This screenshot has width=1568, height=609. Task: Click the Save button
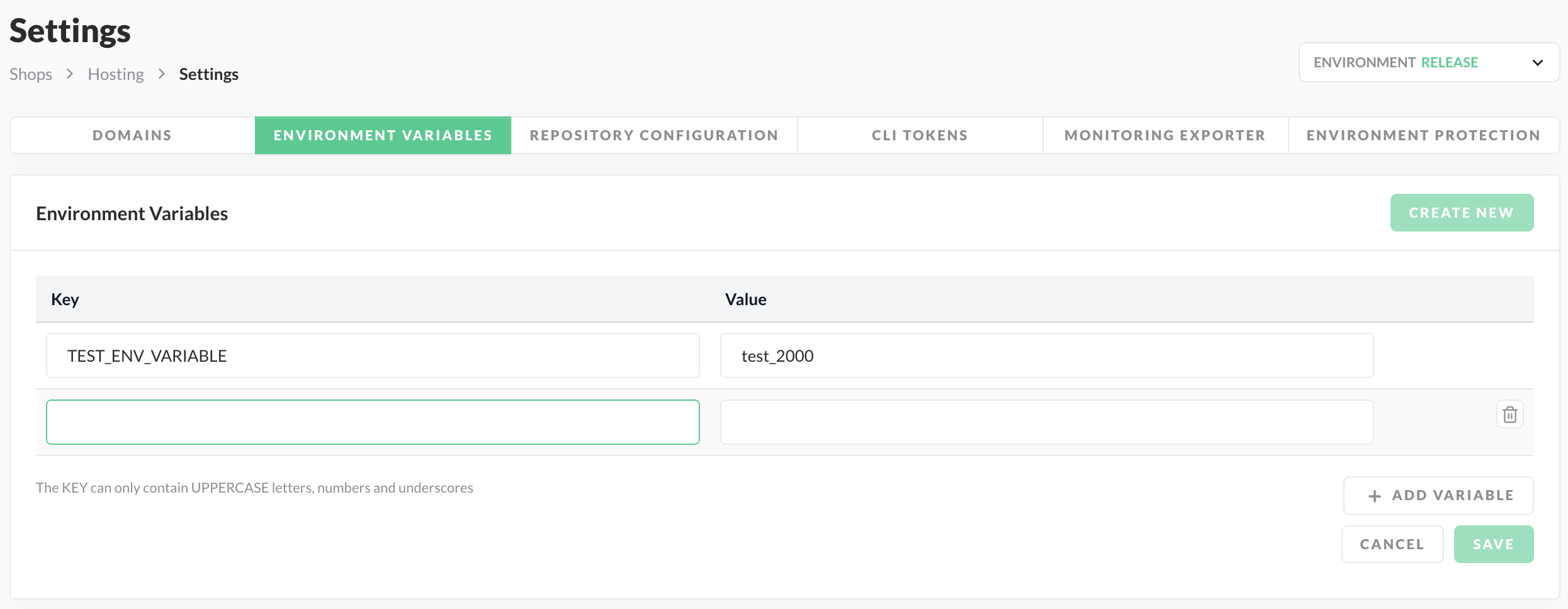tap(1493, 544)
